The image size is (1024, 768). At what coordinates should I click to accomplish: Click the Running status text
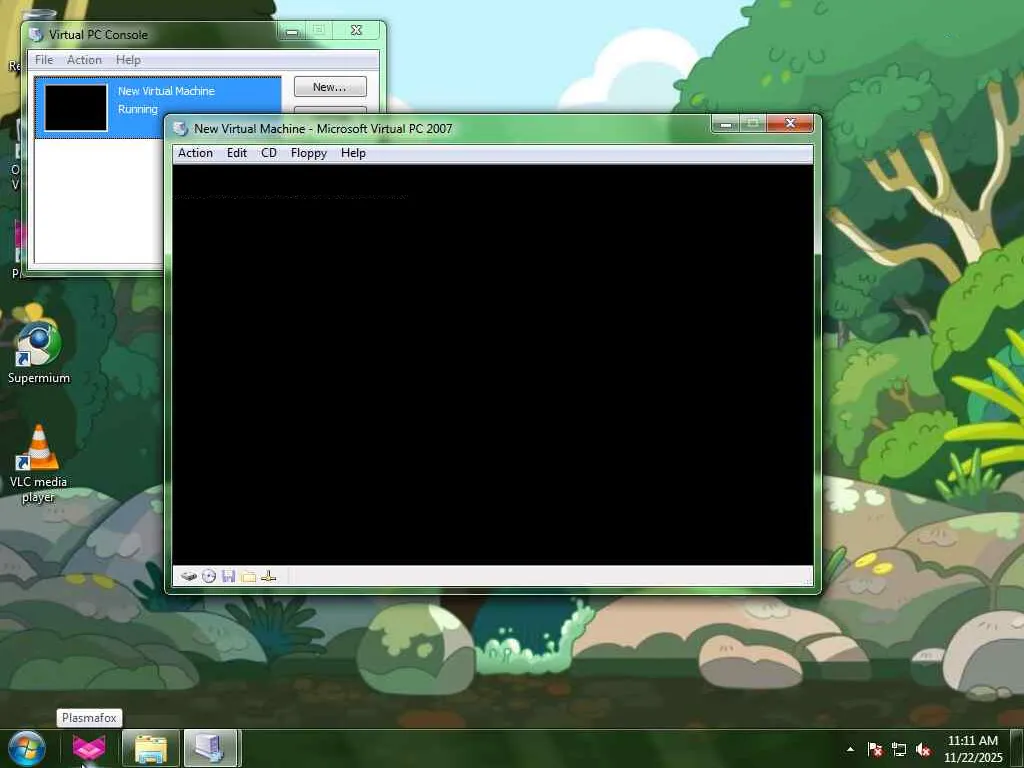tap(138, 109)
